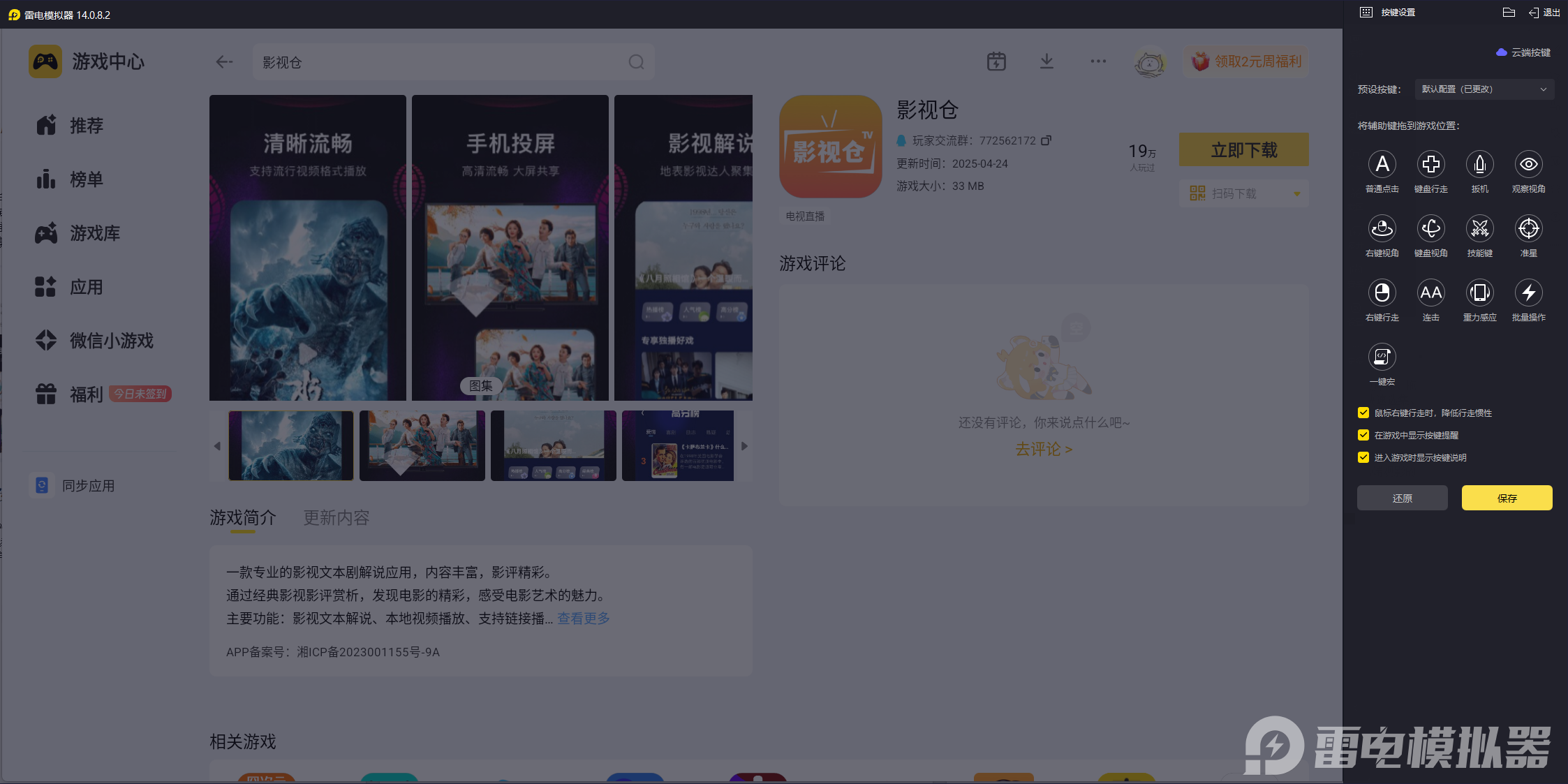Screen dimensions: 1568x784
Task: Select the 批量操作 lightning bolt icon
Action: point(1528,293)
